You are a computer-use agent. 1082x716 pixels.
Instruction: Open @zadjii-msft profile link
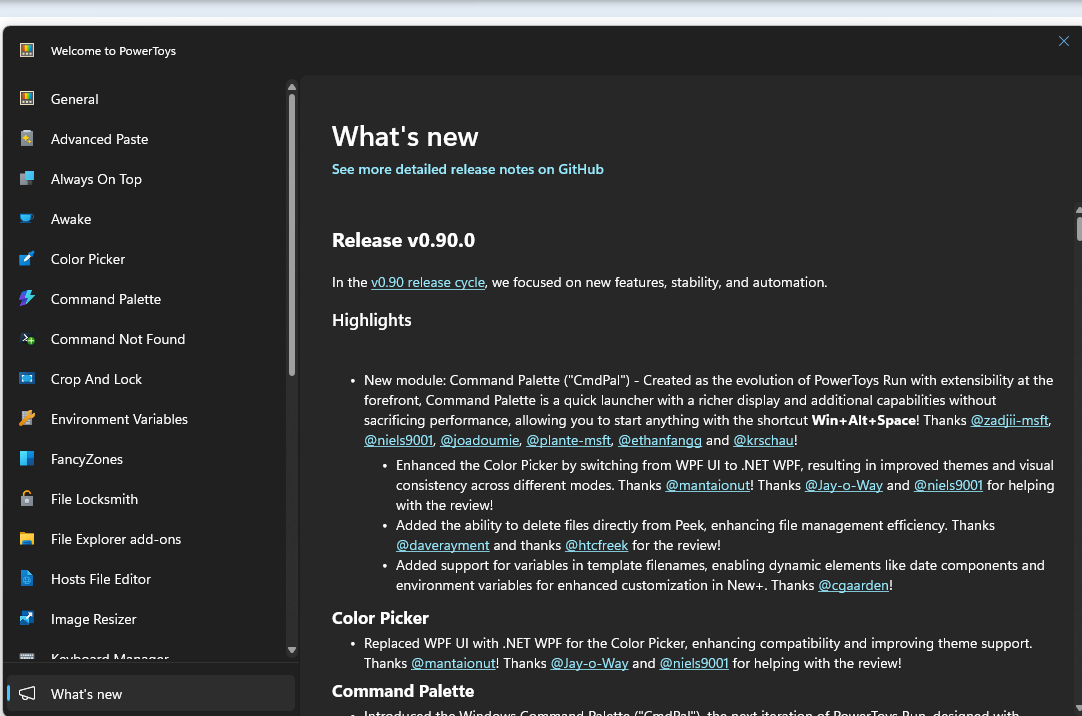click(1010, 420)
